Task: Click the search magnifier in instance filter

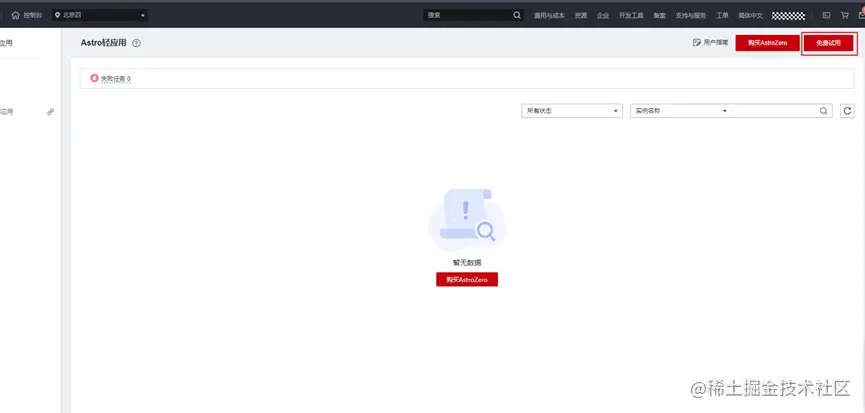Action: pos(823,111)
